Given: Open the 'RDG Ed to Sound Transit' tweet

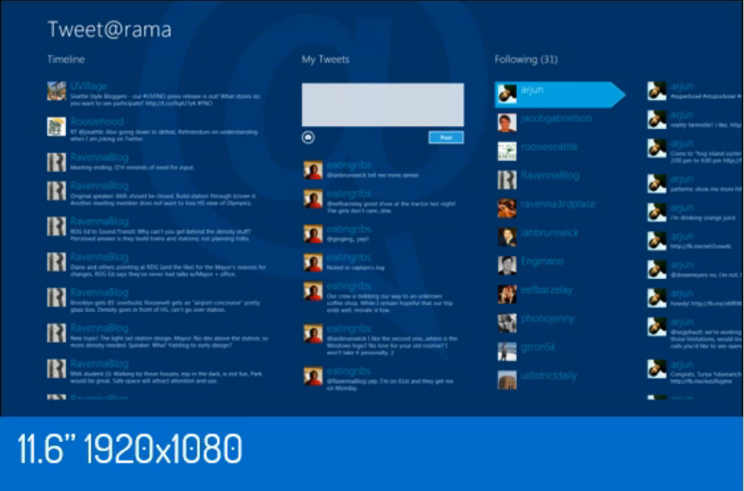Looking at the screenshot, I should coord(158,230).
